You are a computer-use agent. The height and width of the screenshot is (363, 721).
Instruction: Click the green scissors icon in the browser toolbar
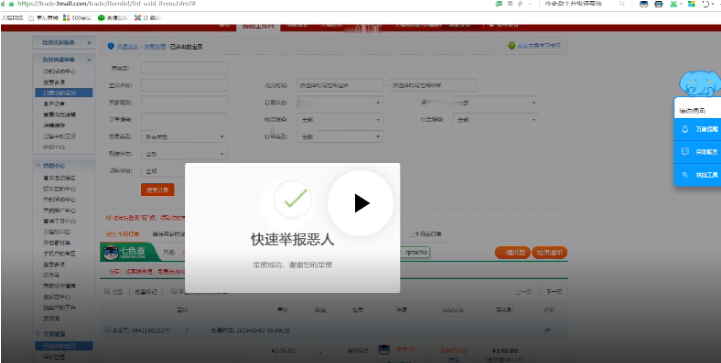click(x=674, y=4)
